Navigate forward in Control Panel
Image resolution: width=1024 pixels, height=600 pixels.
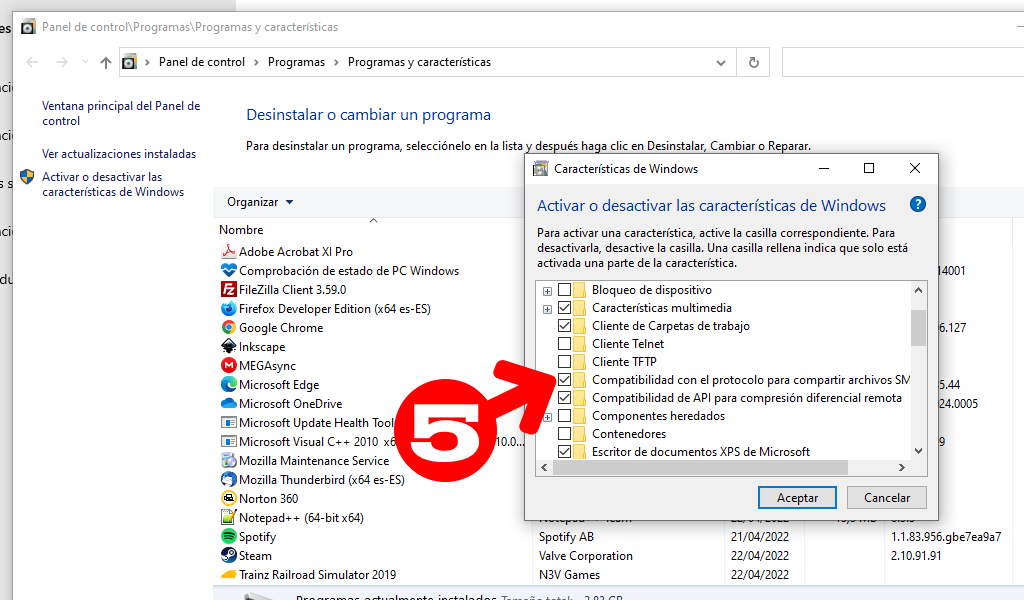pos(61,62)
